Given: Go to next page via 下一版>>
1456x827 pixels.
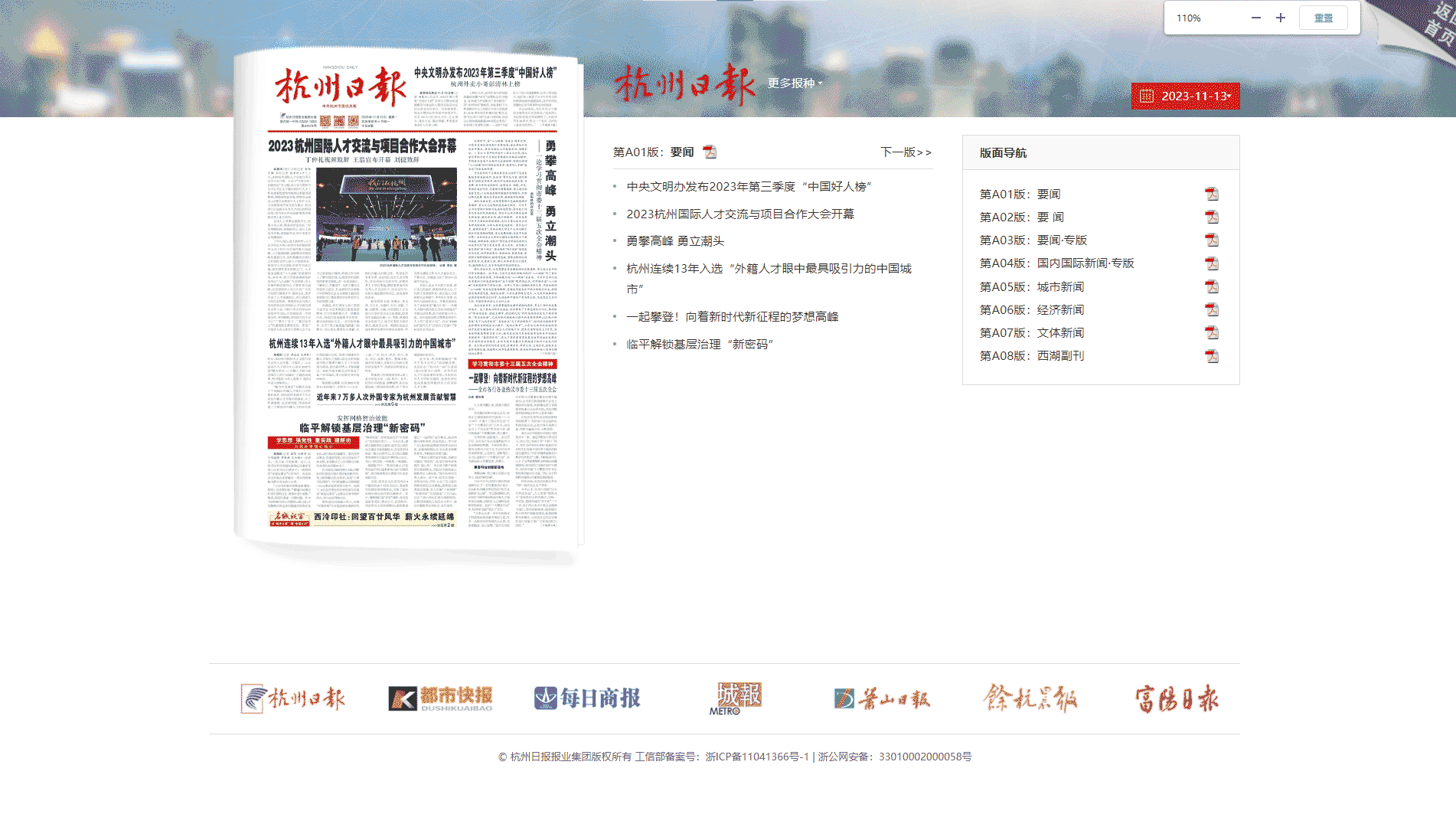Looking at the screenshot, I should 906,152.
